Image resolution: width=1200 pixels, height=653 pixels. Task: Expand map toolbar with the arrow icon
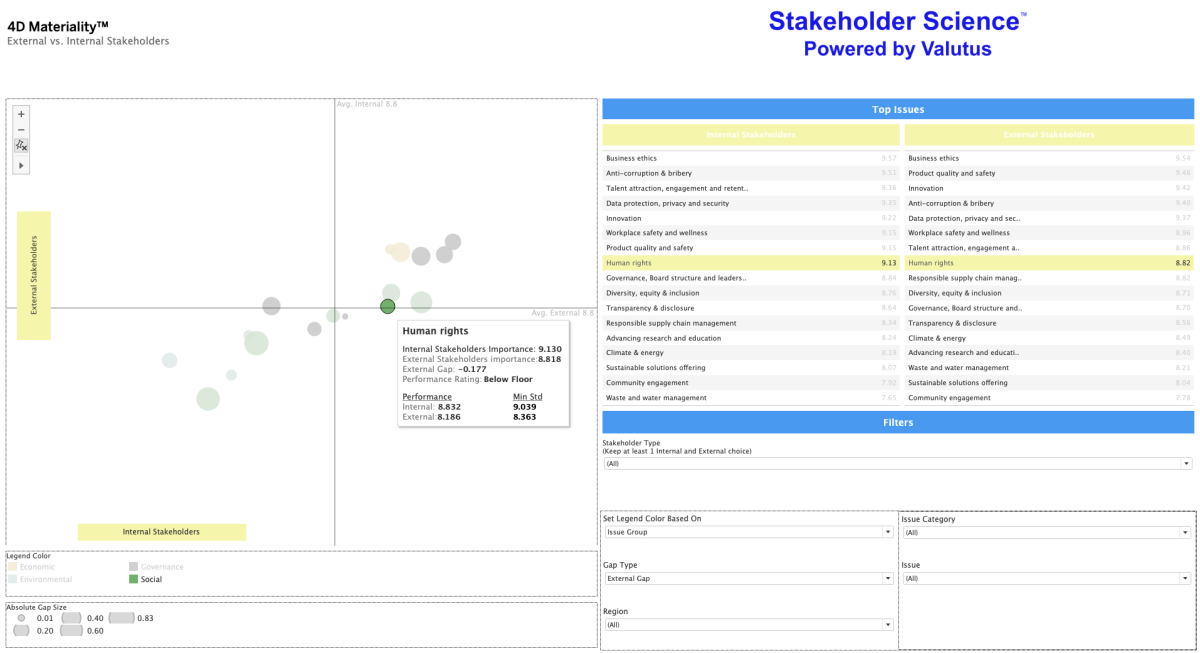[x=22, y=165]
